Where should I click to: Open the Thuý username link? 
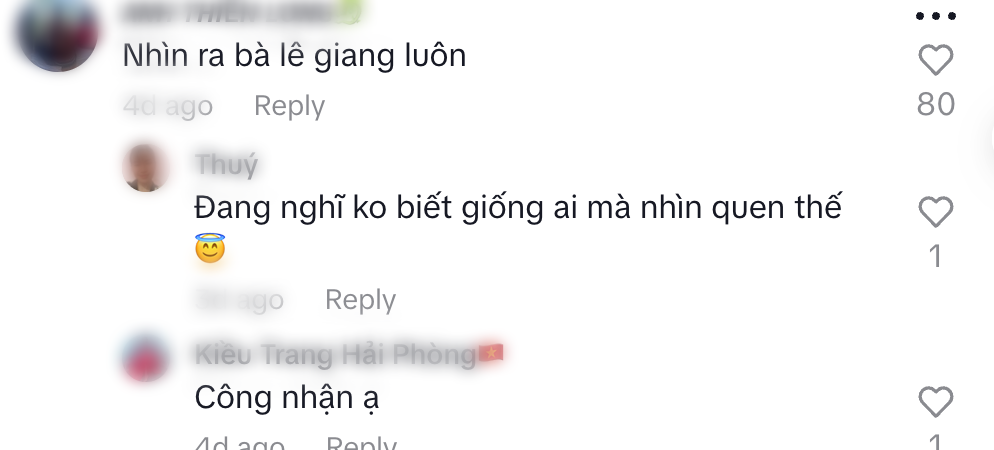click(x=226, y=165)
